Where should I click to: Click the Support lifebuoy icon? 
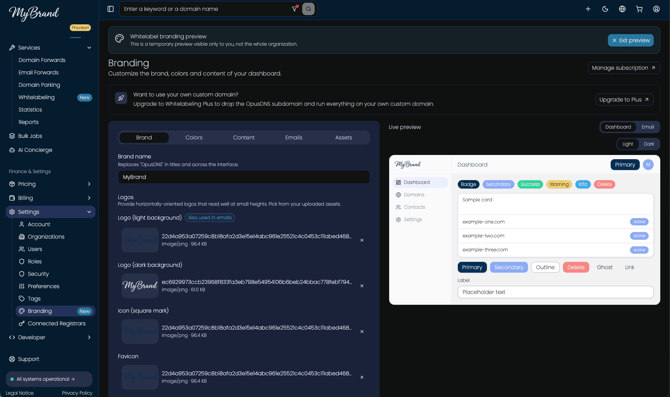click(x=12, y=359)
